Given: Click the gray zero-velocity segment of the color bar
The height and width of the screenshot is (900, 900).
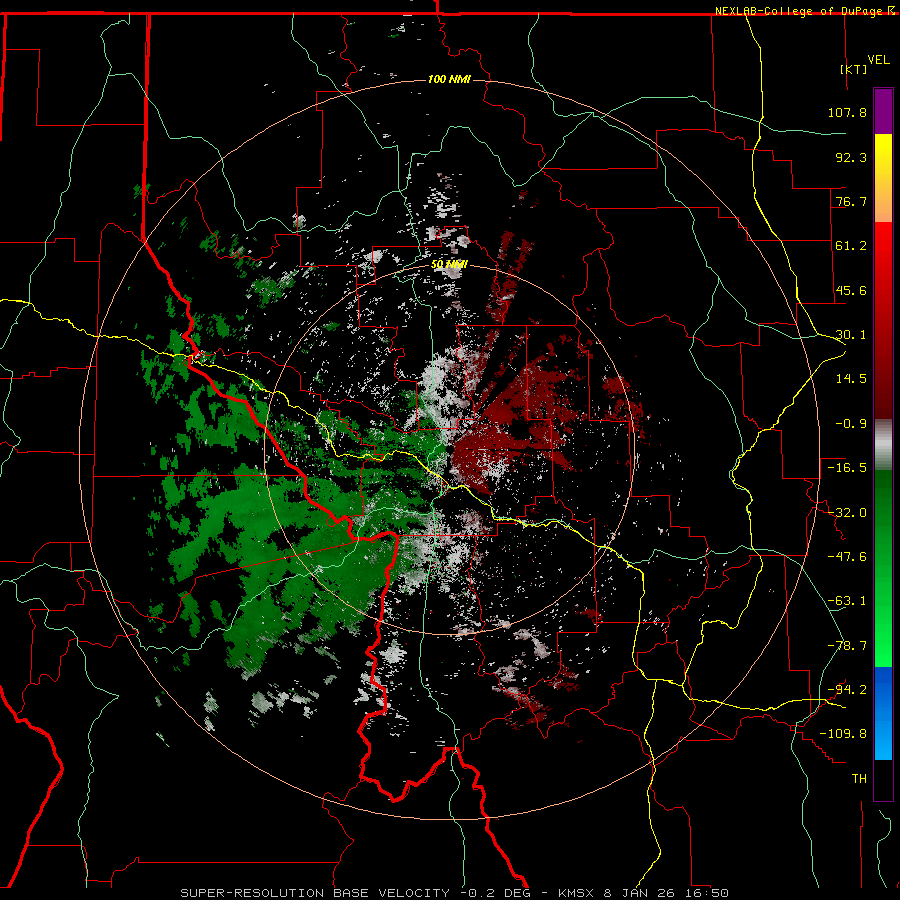Looking at the screenshot, I should coord(883,445).
